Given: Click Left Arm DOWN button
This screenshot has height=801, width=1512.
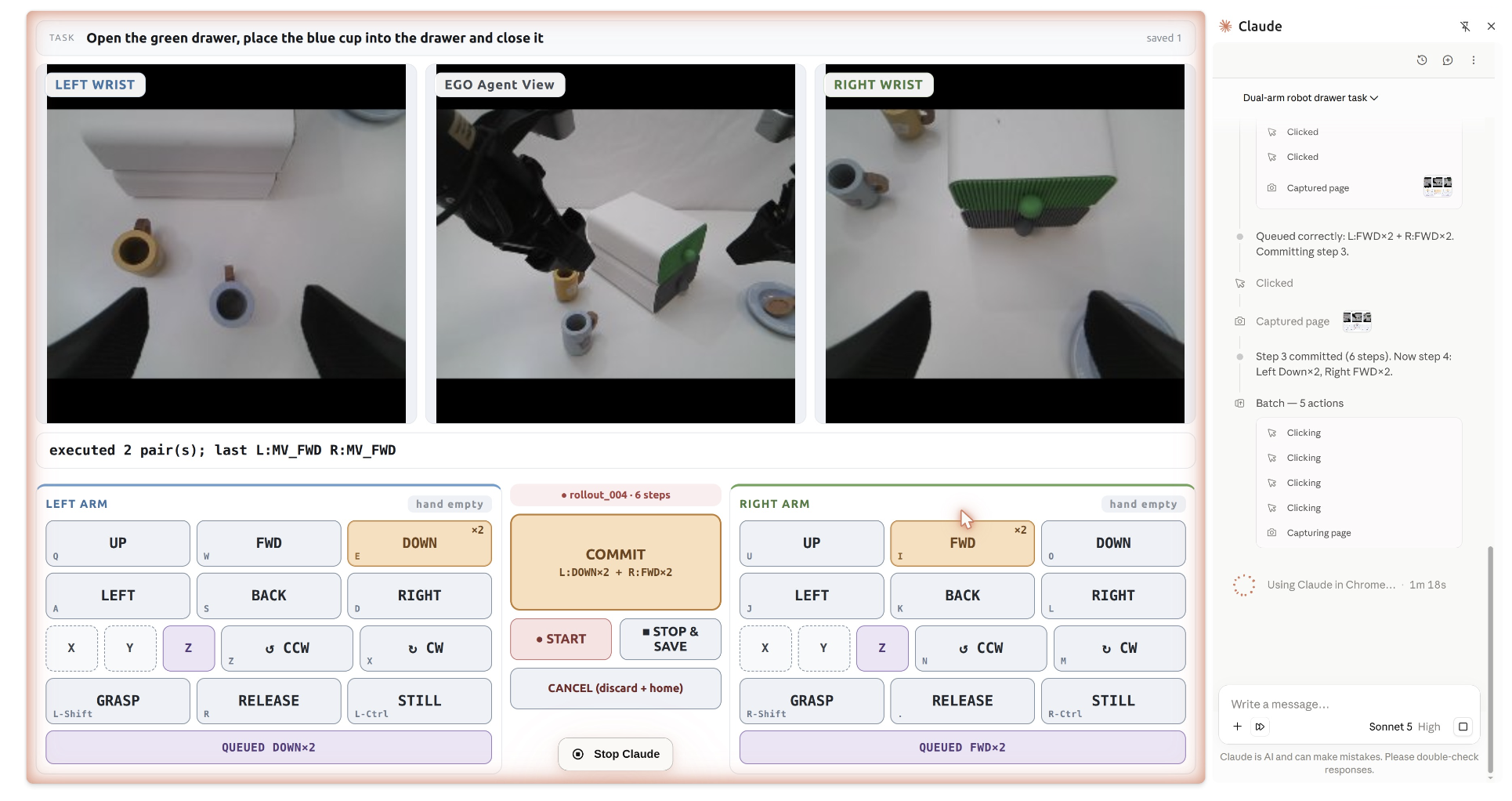Looking at the screenshot, I should point(419,543).
